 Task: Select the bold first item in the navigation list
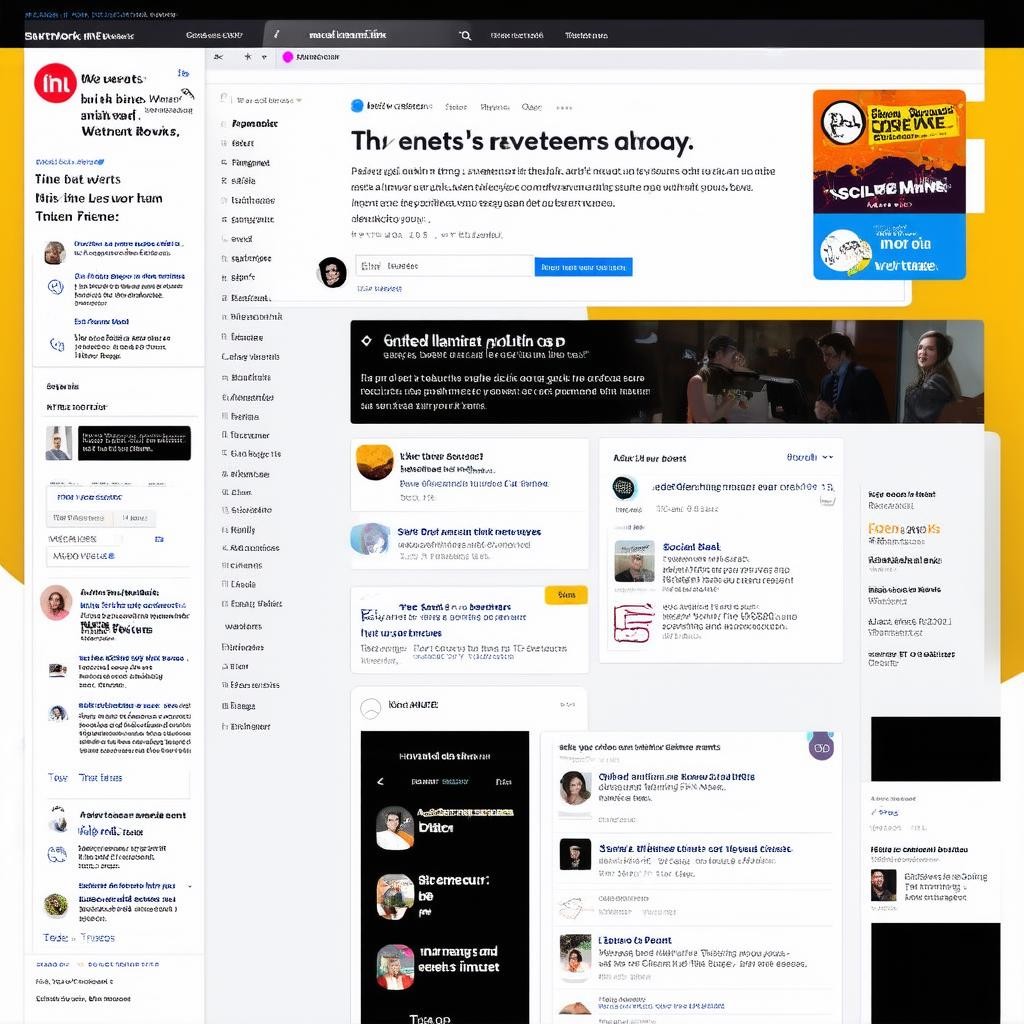(254, 124)
